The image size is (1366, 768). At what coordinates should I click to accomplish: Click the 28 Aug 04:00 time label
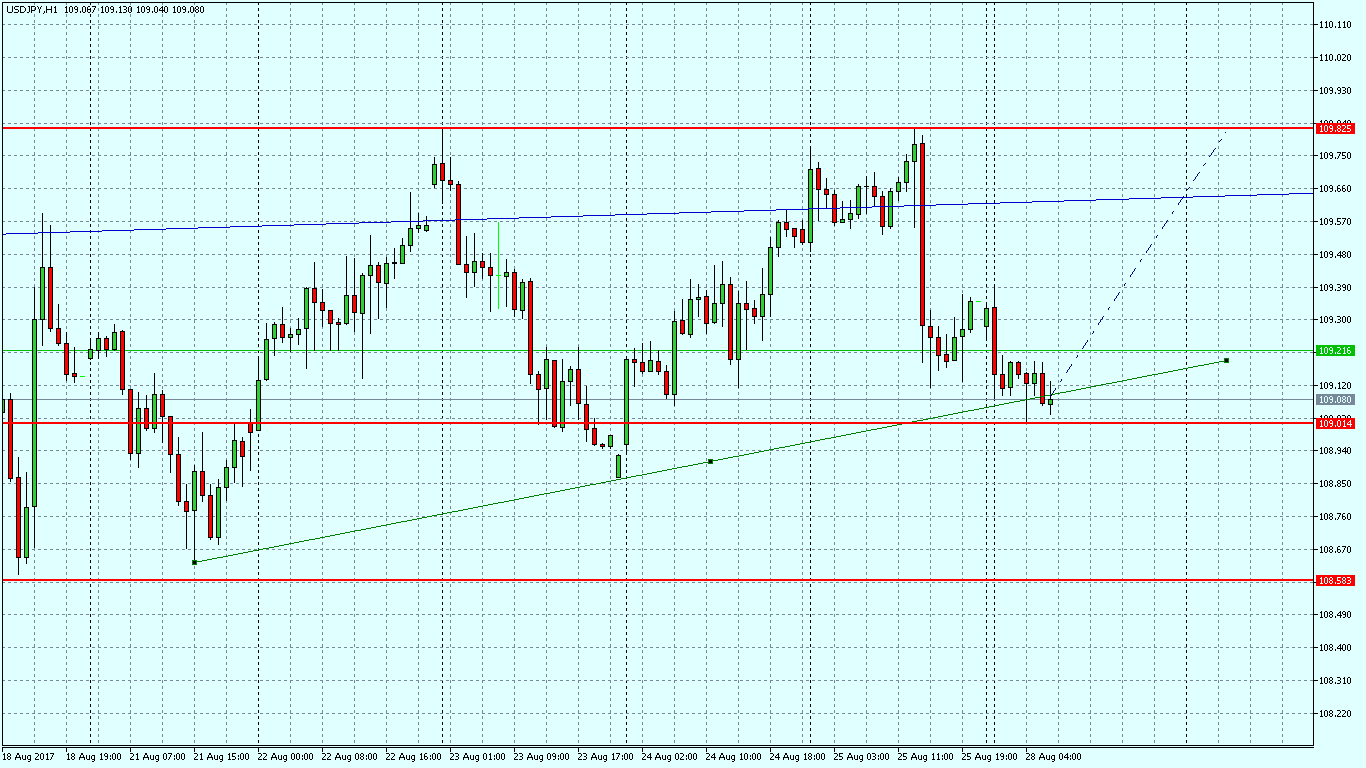1055,757
